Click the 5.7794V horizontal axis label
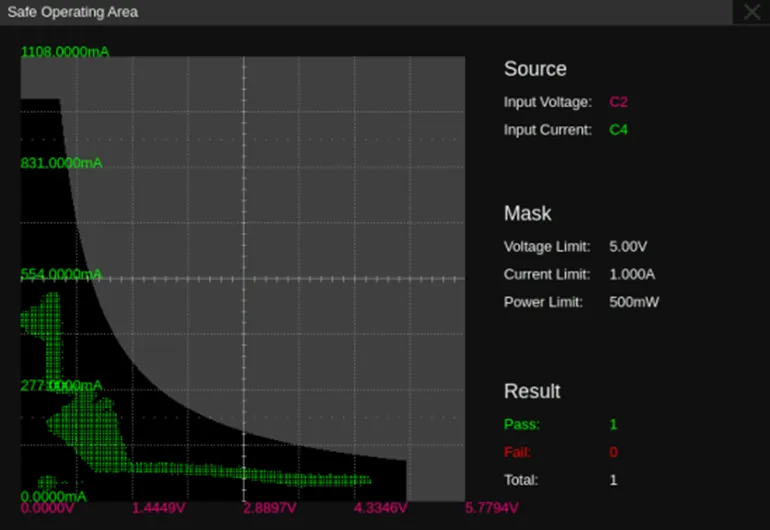 (x=492, y=508)
